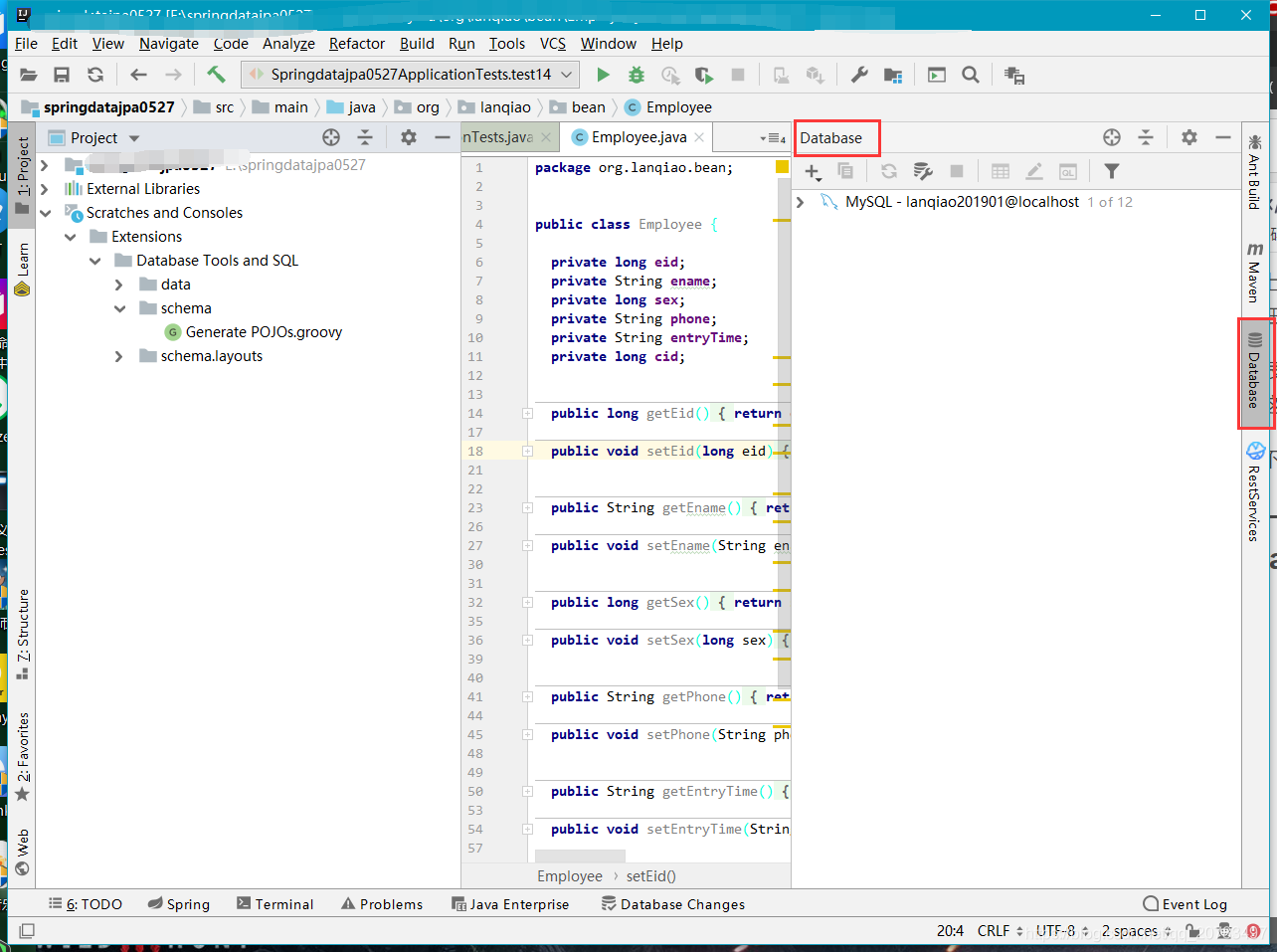
Task: Open the Refactor menu
Action: tap(357, 44)
